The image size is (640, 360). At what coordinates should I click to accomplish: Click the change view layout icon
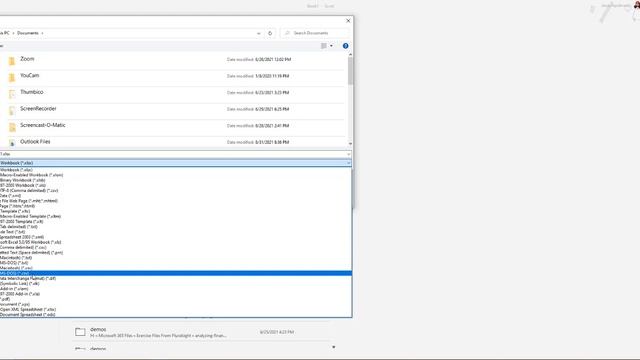(324, 46)
